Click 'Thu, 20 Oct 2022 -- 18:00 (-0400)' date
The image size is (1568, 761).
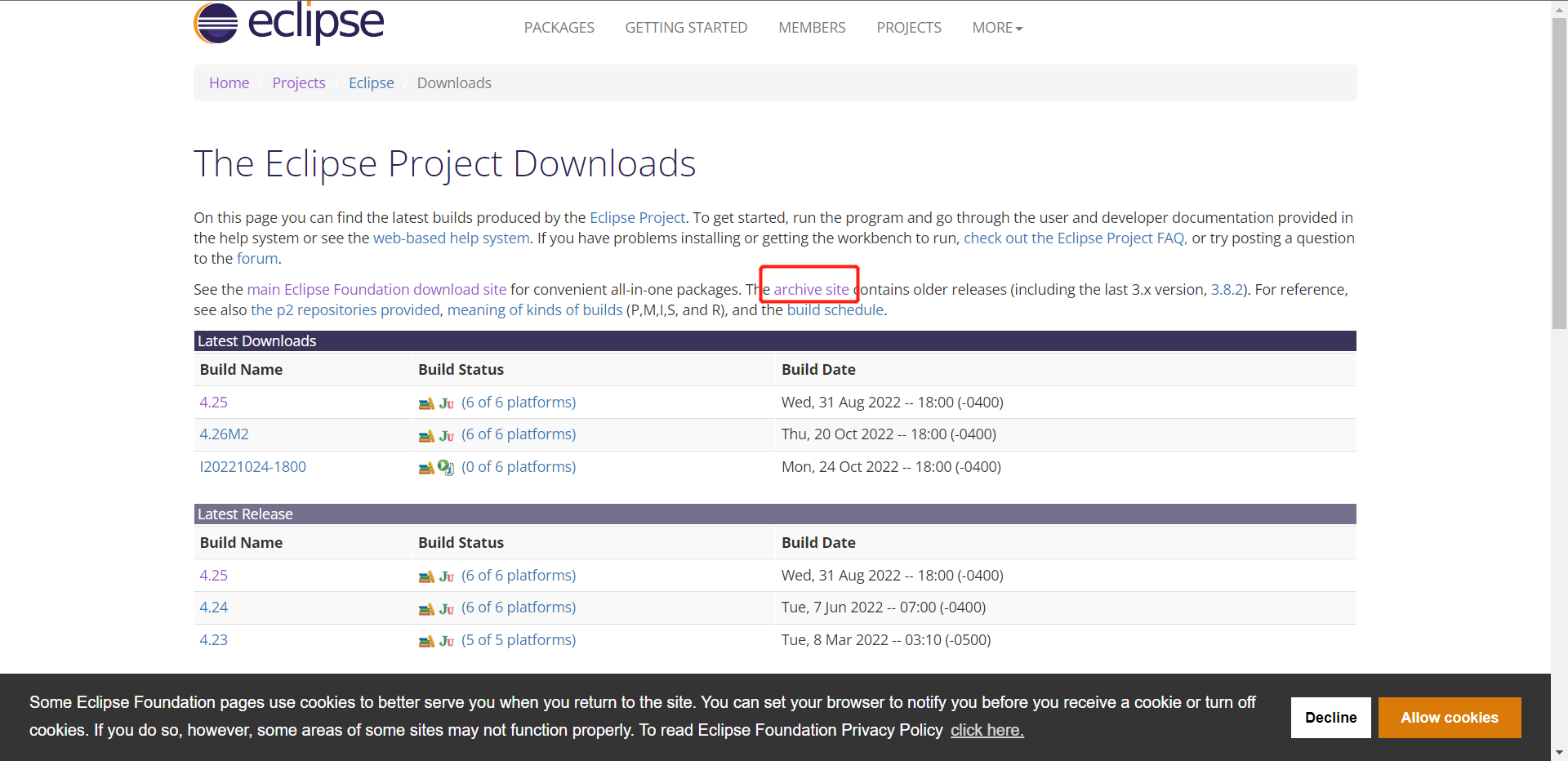(x=889, y=434)
